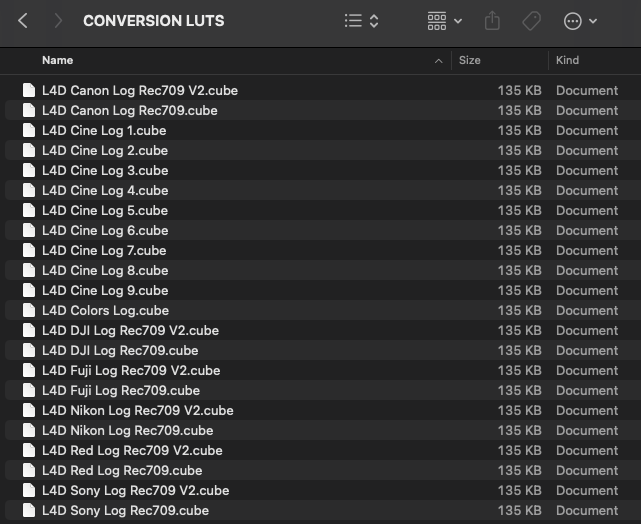Click file icon for L4D Cine Log 4.cube

pyautogui.click(x=29, y=190)
